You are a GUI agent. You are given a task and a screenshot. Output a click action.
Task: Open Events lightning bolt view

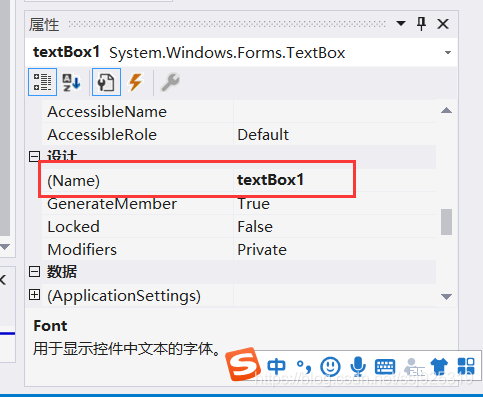point(136,82)
